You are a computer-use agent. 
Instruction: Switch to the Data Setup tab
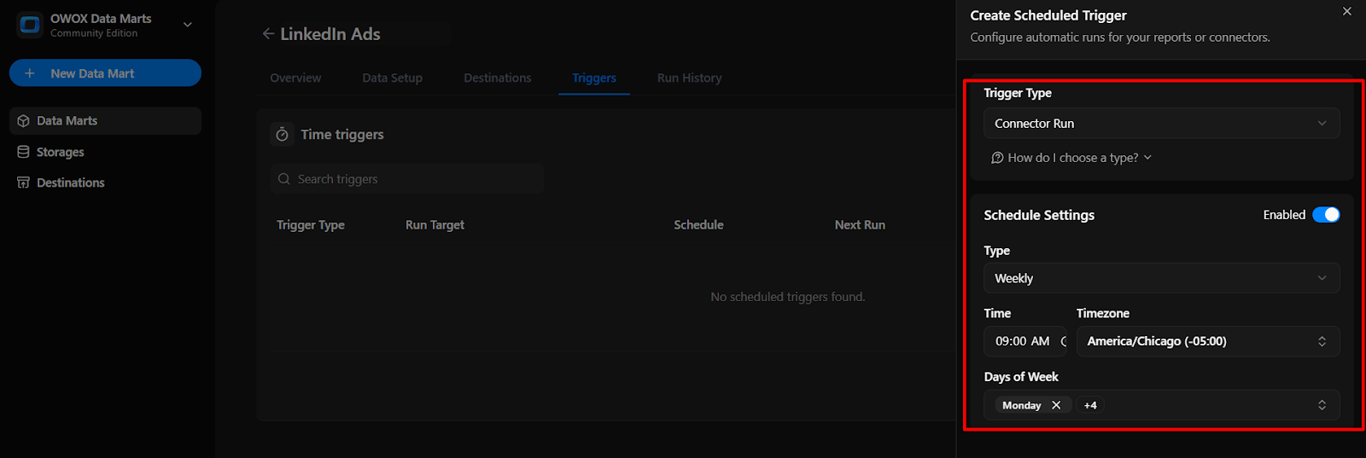coord(392,78)
